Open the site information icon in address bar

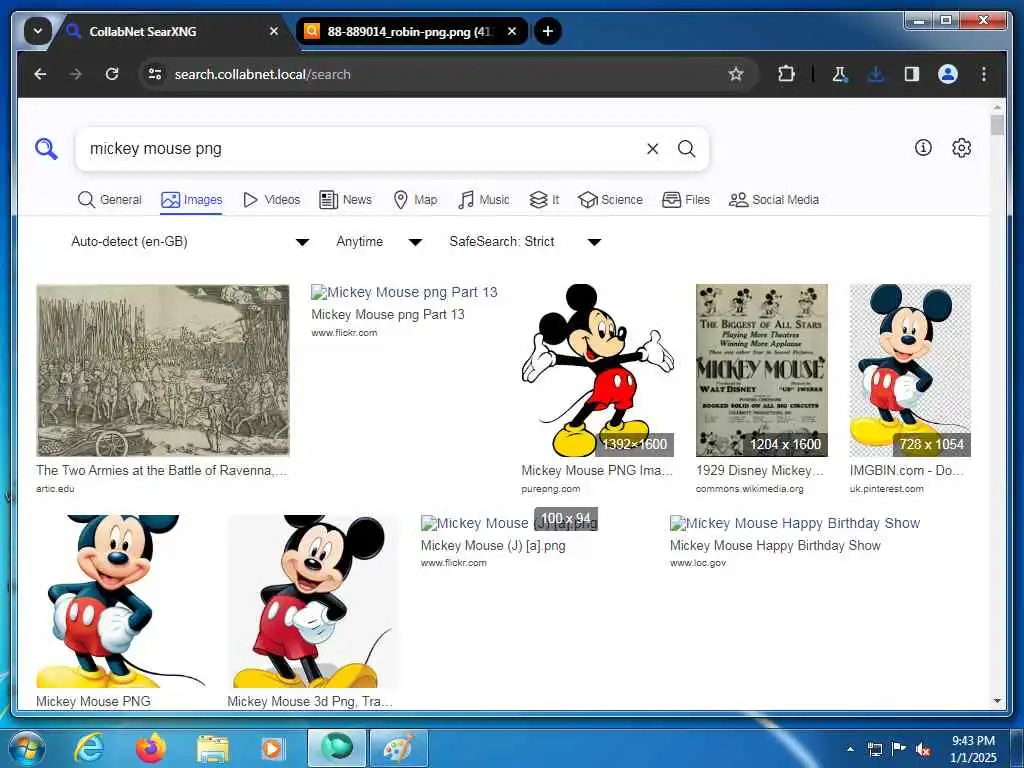click(155, 74)
